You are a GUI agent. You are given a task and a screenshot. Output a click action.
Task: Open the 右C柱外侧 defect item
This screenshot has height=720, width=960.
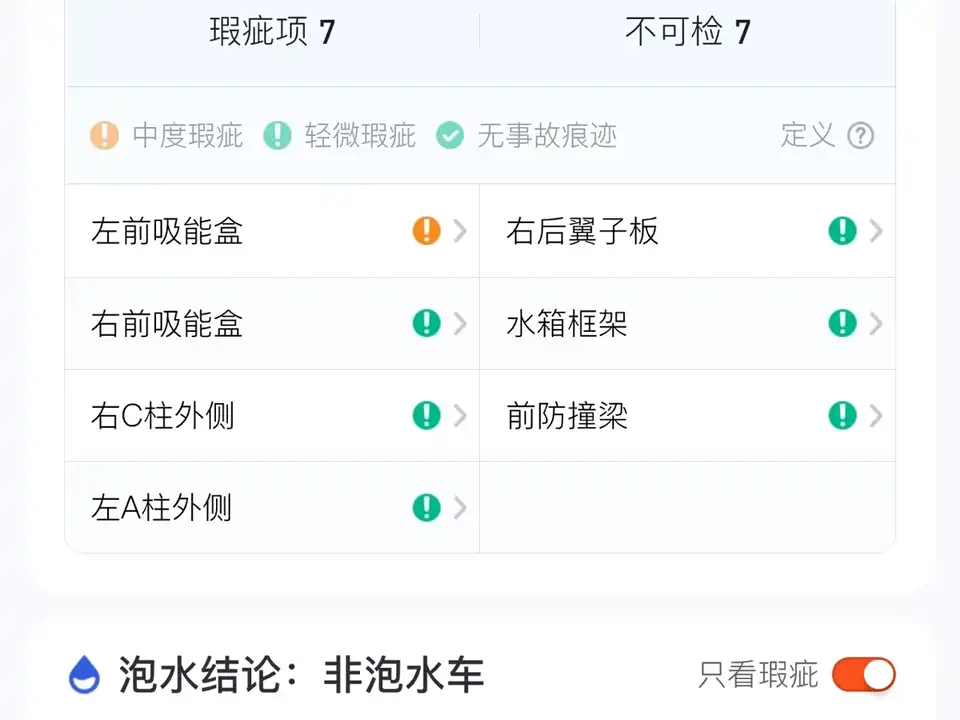(x=163, y=416)
